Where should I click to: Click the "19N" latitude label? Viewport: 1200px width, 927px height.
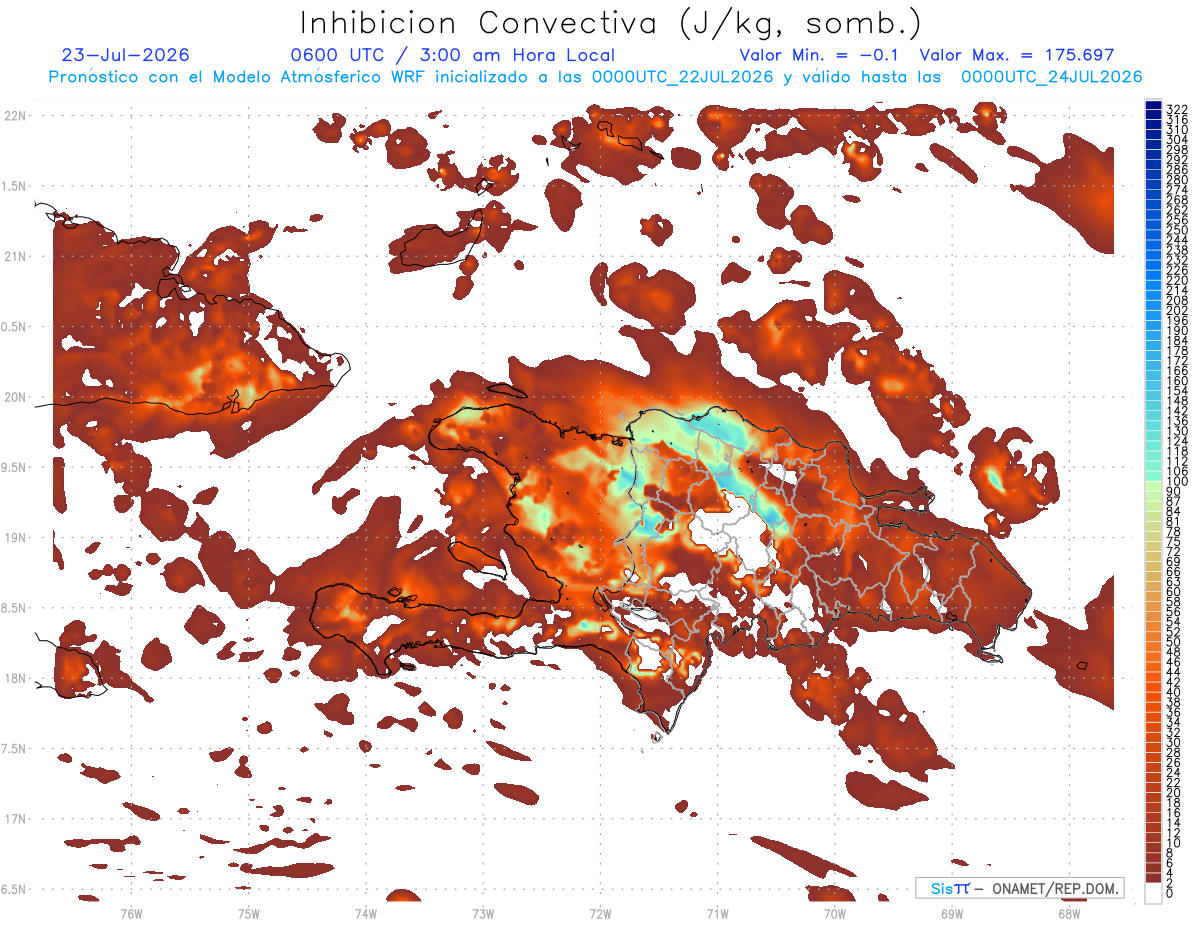tap(15, 538)
